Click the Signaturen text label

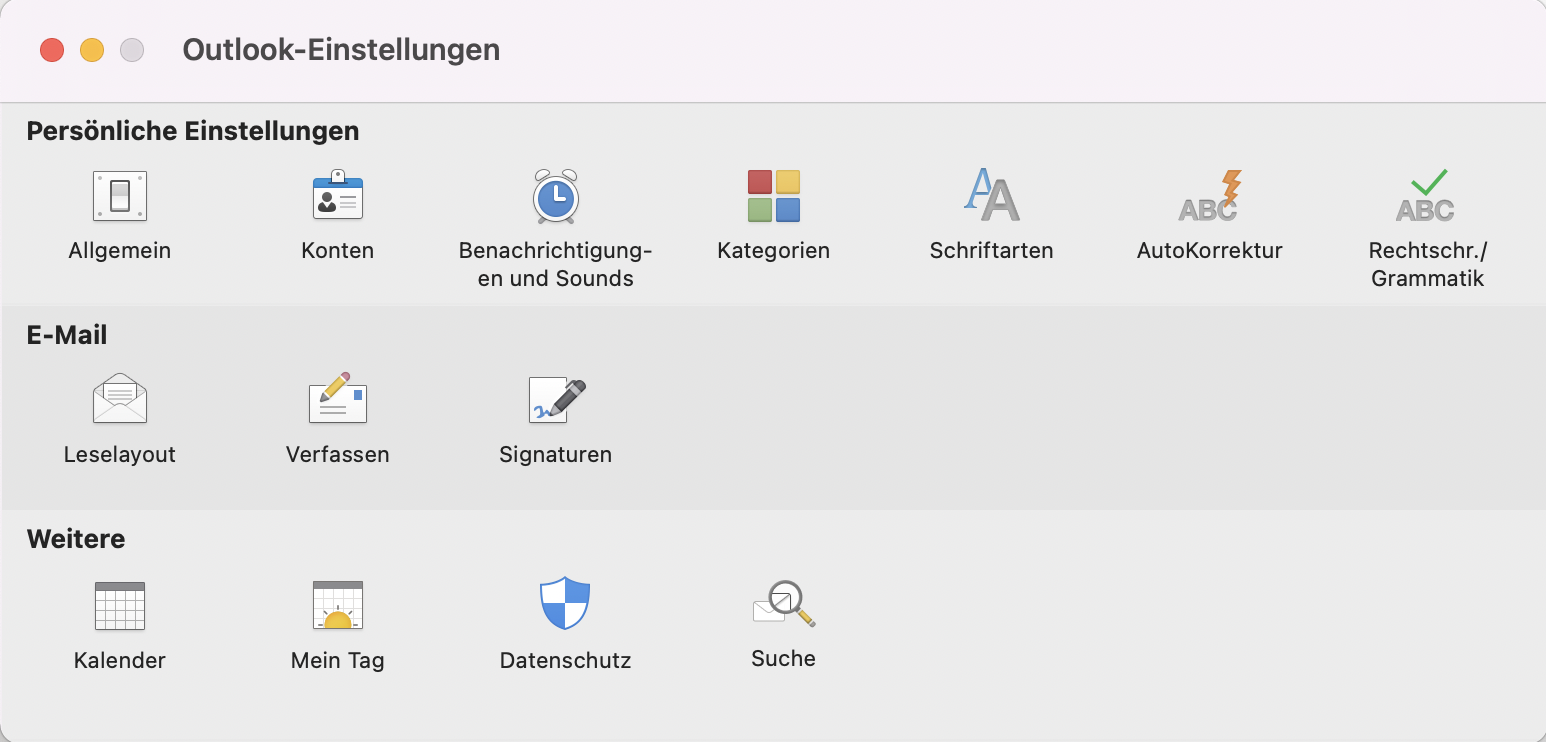(x=556, y=454)
